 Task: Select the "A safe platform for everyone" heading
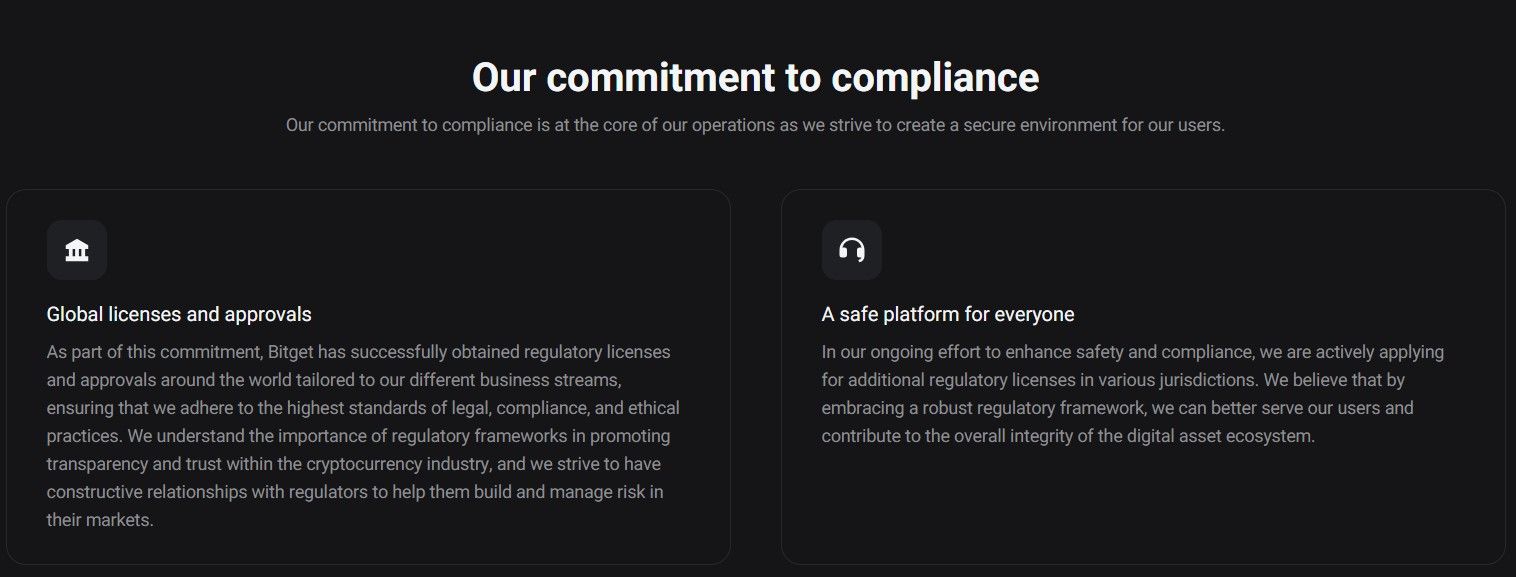click(x=947, y=314)
